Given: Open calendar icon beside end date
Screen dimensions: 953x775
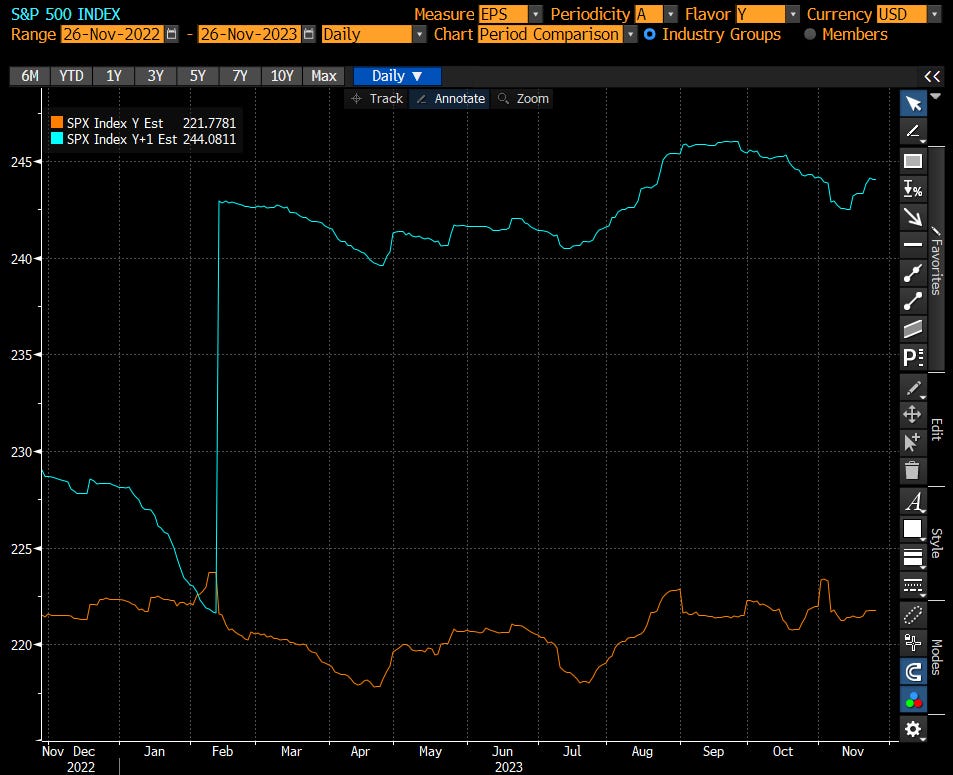Looking at the screenshot, I should [x=309, y=34].
